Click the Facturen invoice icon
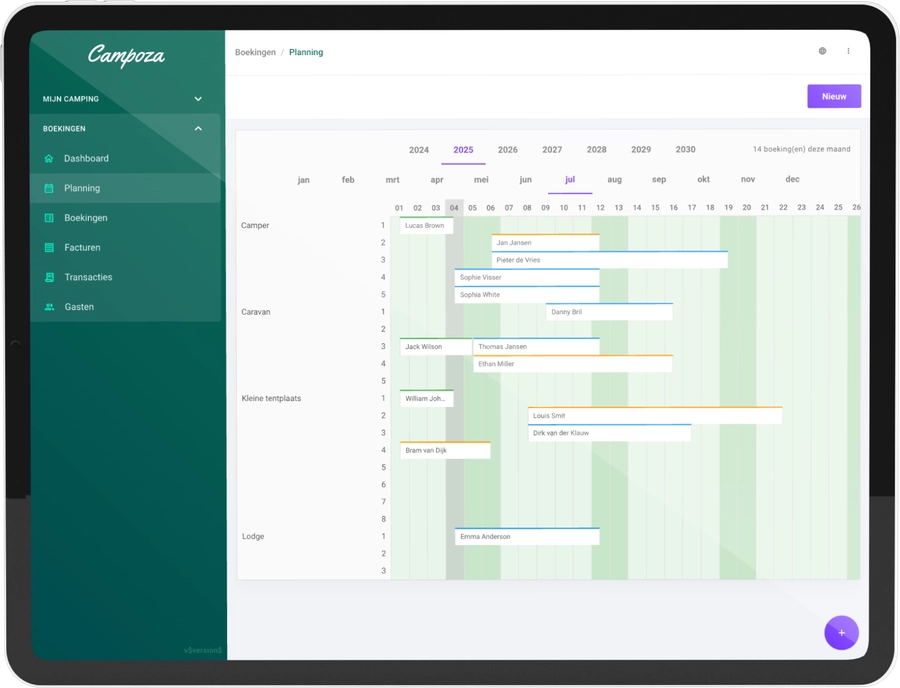Screen dimensions: 900x688 point(49,247)
